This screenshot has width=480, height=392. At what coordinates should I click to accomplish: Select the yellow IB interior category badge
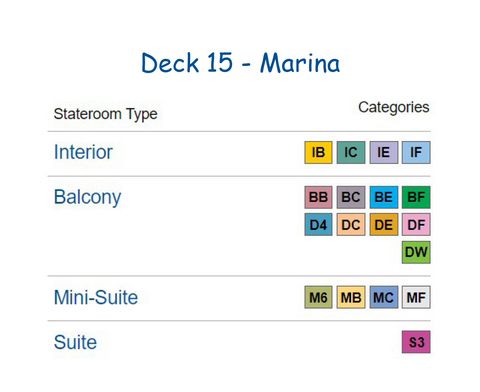click(x=318, y=152)
